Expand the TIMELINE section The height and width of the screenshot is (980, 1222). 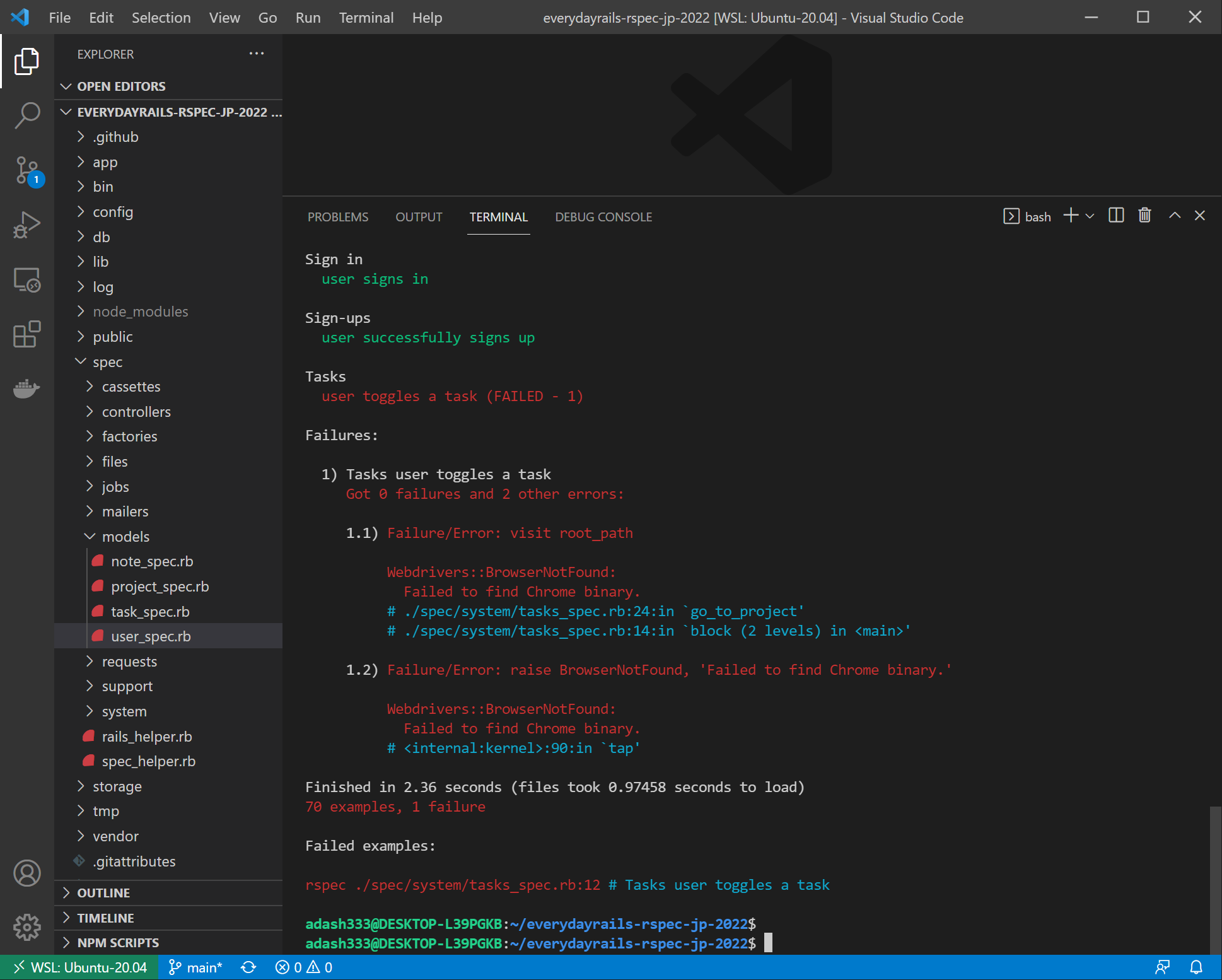point(168,918)
